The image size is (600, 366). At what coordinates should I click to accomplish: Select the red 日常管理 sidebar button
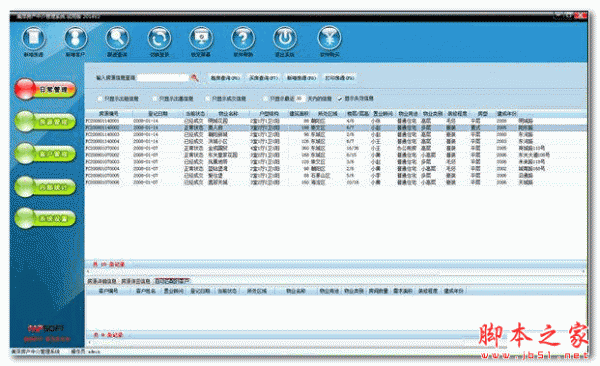(x=45, y=90)
